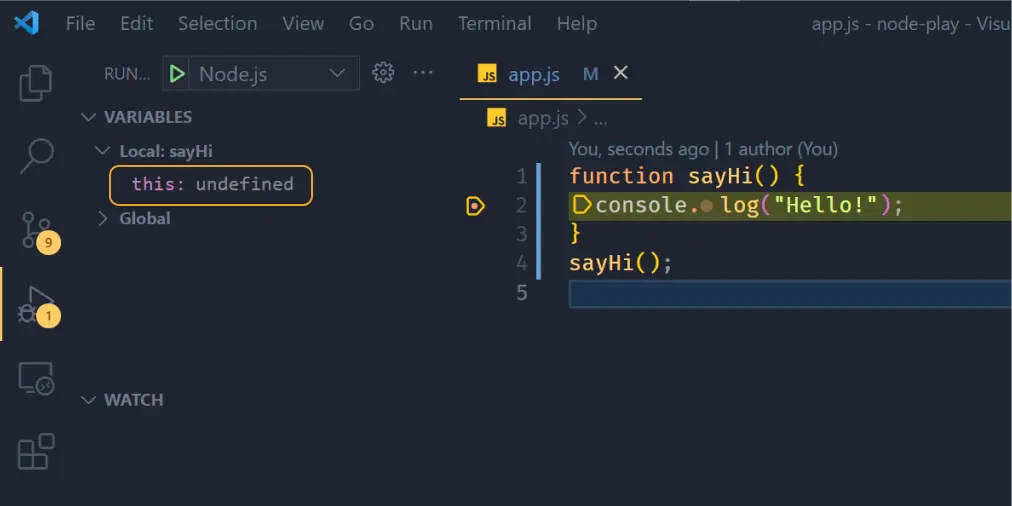Click app.js in the breadcrumb
The image size is (1012, 506).
click(x=543, y=119)
